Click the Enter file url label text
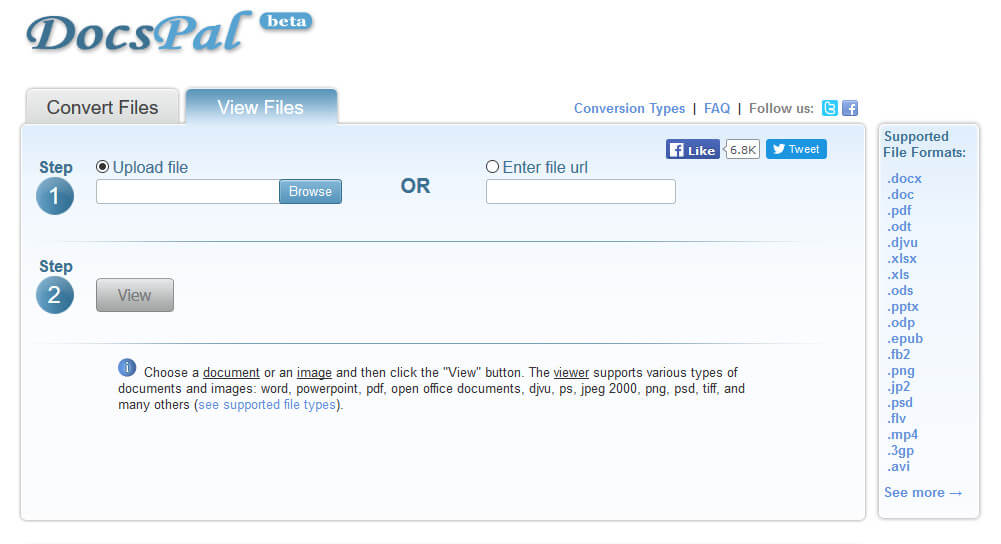This screenshot has width=1001, height=544. (545, 167)
